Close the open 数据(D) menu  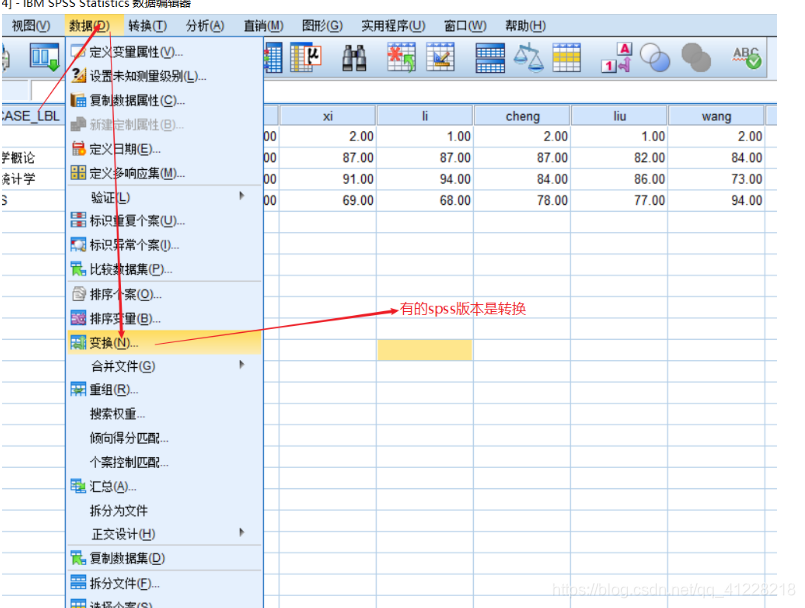[89, 26]
